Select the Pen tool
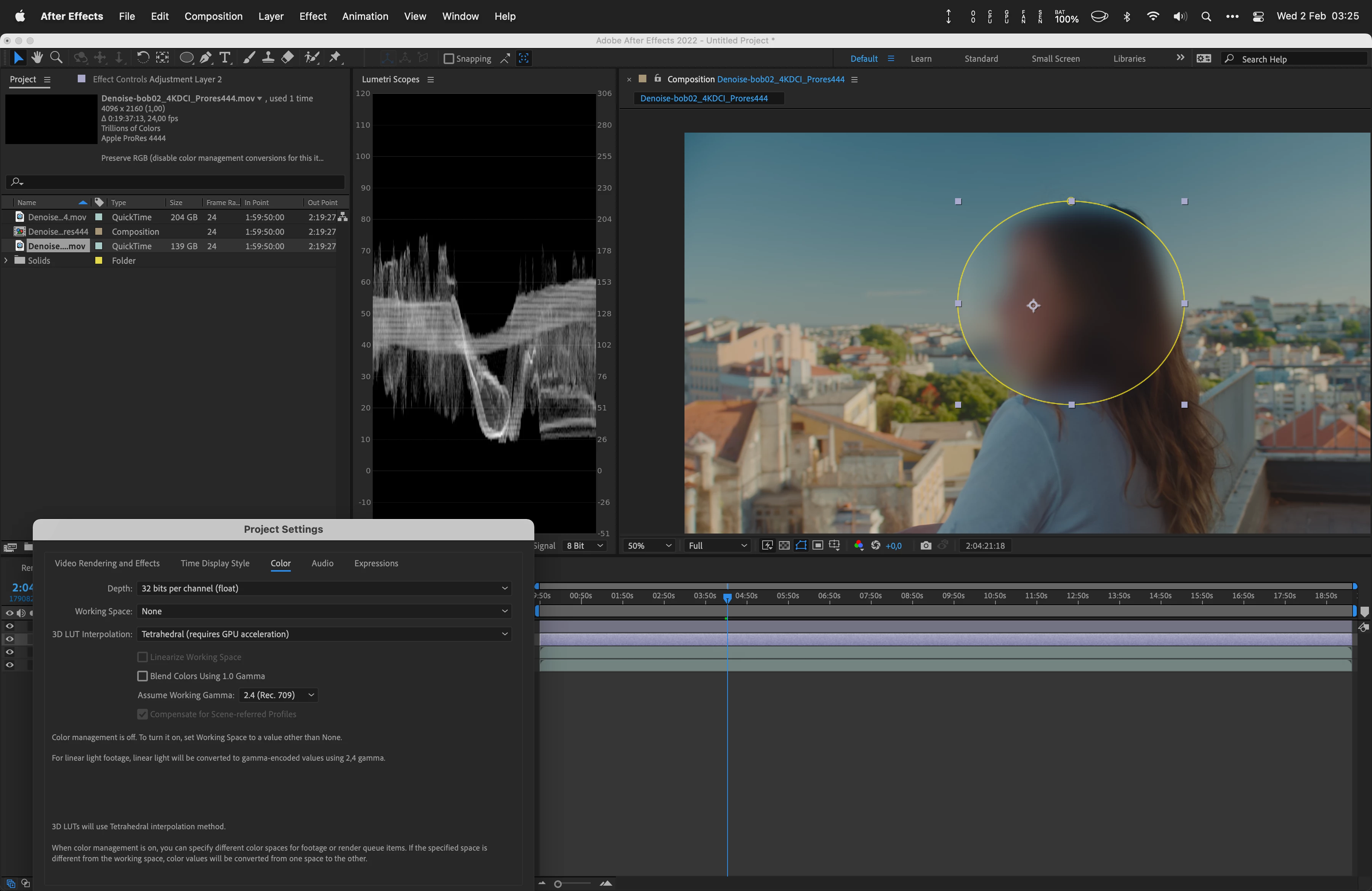The width and height of the screenshot is (1372, 891). [205, 58]
